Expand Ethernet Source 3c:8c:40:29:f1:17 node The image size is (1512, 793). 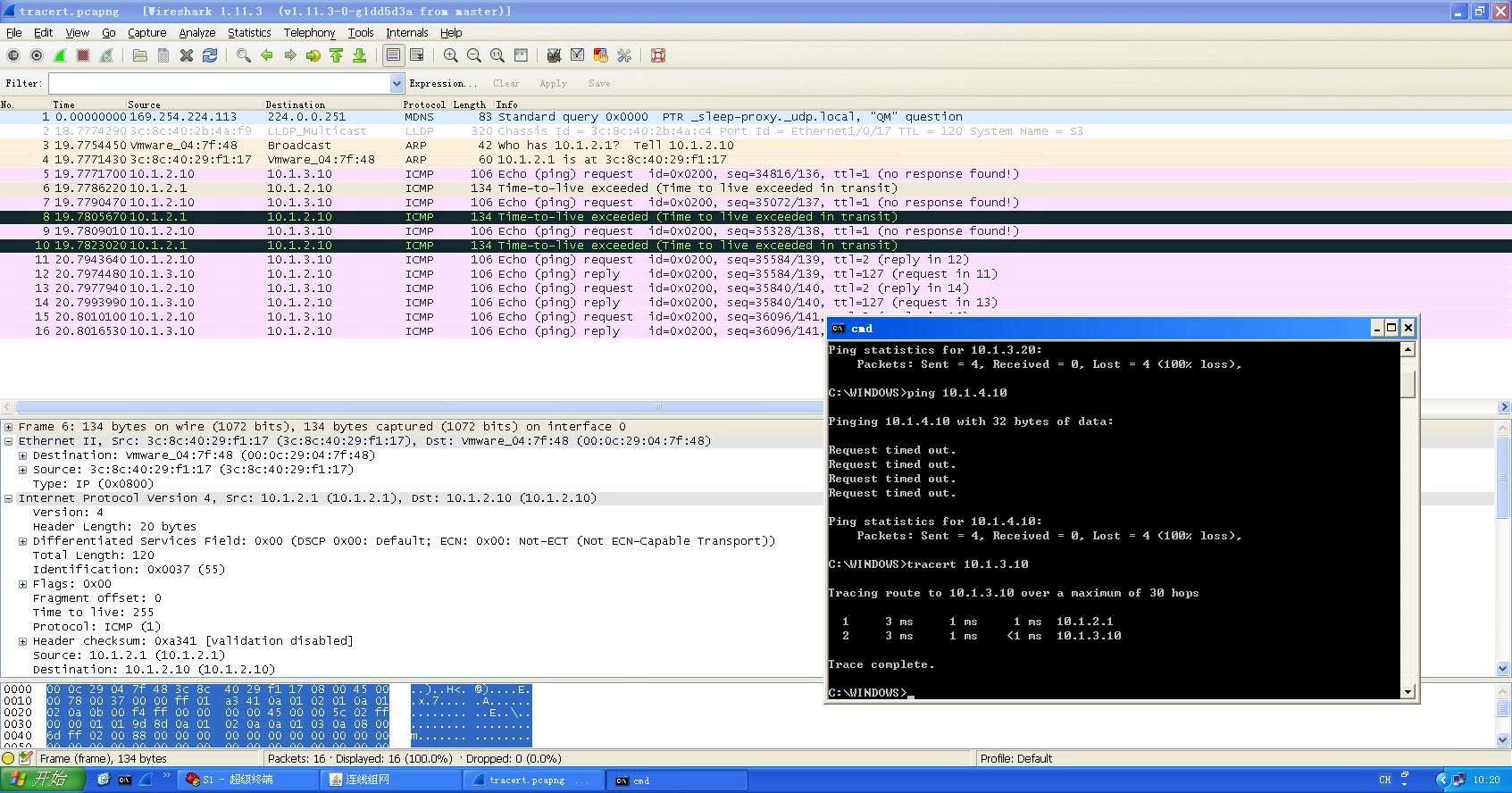point(23,470)
